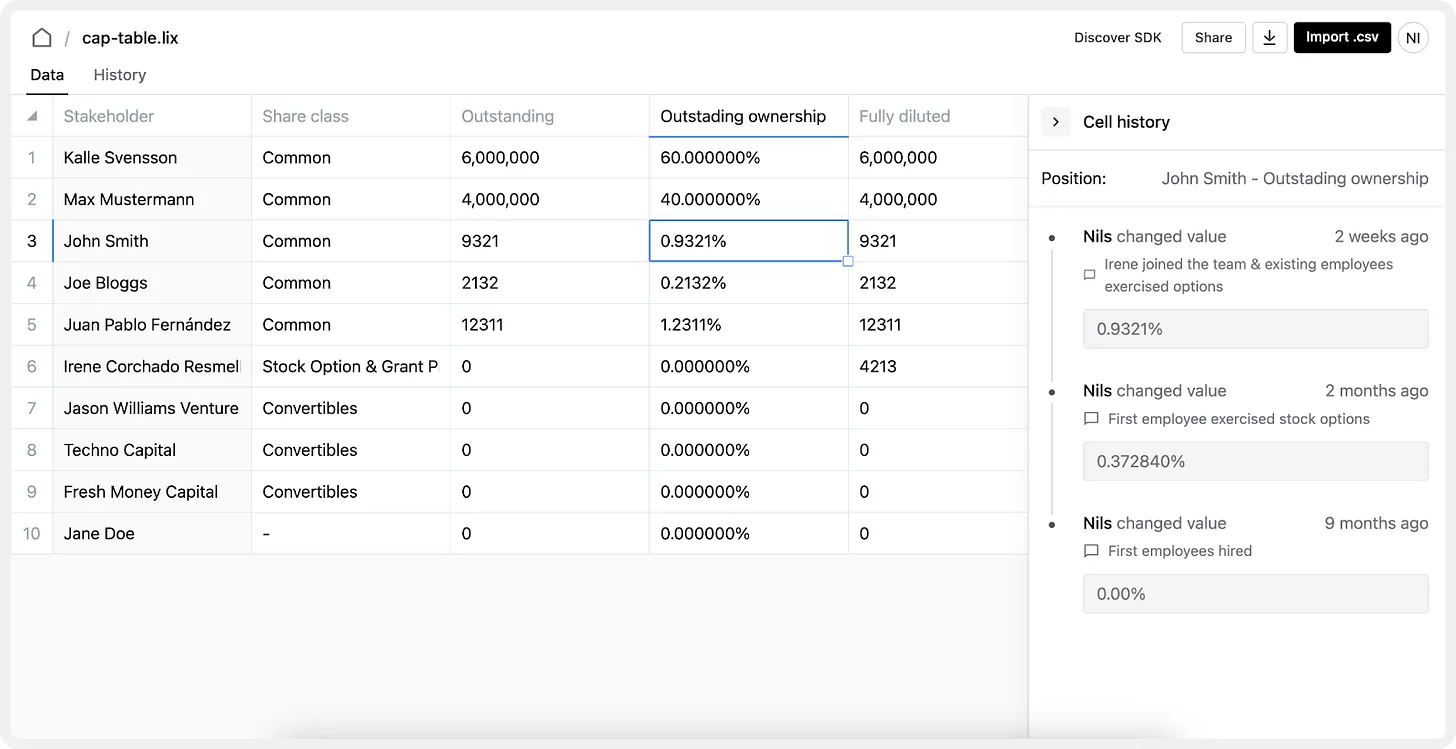
Task: Select row number 1 header
Action: [32, 158]
